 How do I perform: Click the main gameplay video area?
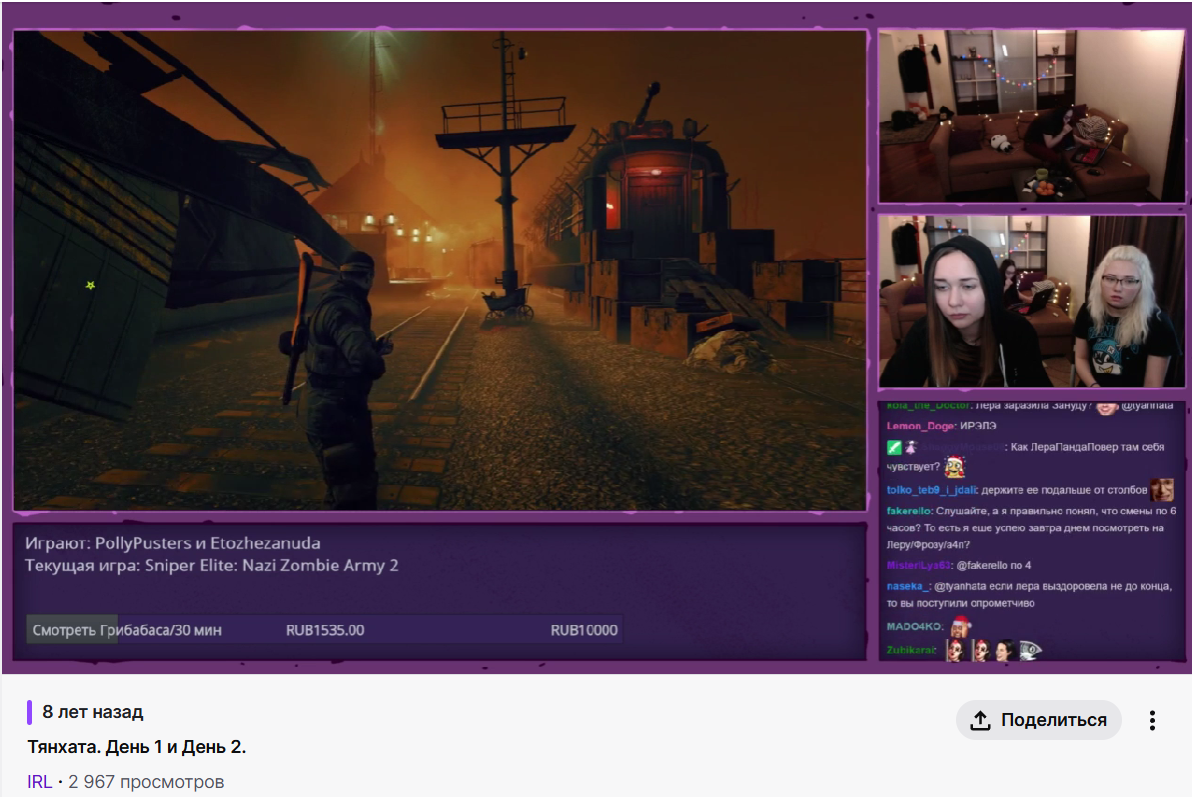pos(440,270)
